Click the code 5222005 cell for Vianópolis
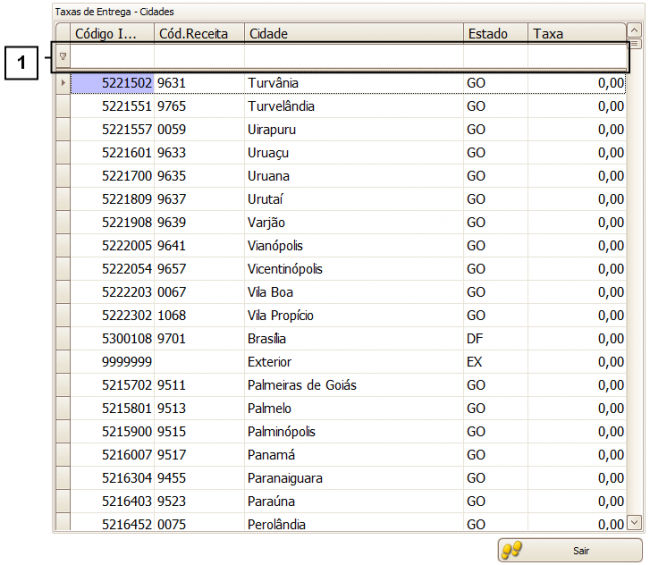650x565 pixels. pos(112,246)
